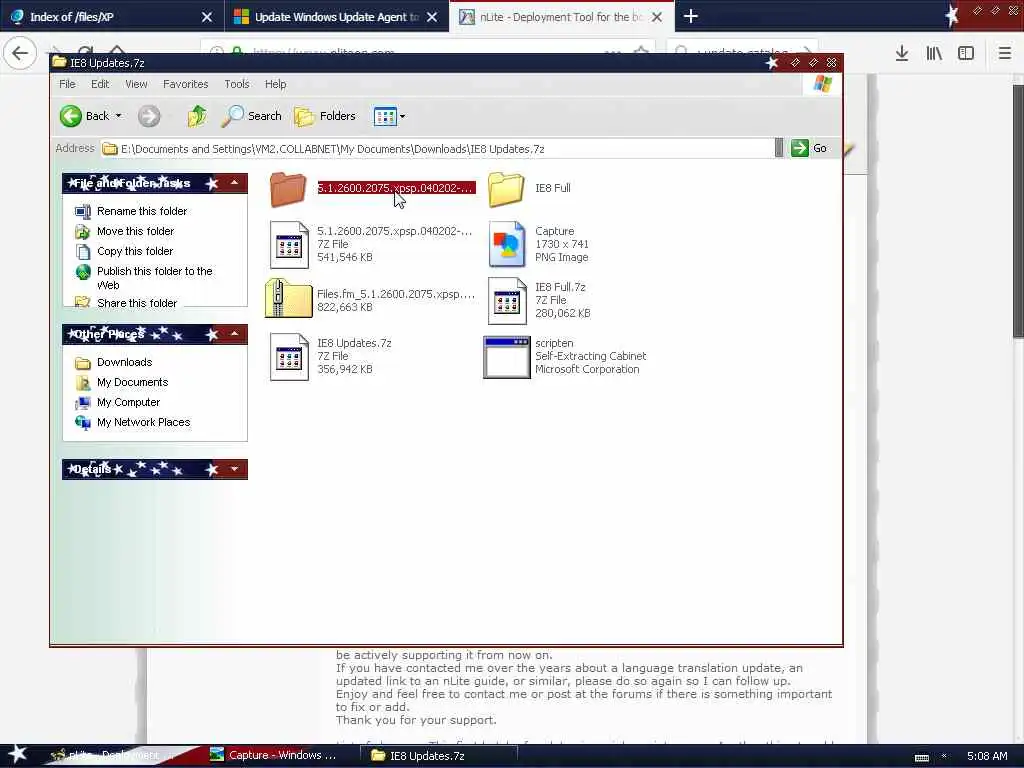The height and width of the screenshot is (768, 1024).
Task: Open browser Downloads arrow icon
Action: click(x=901, y=54)
